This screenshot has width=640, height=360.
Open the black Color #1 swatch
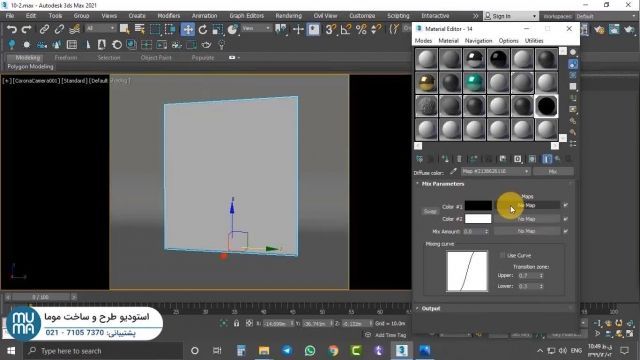[478, 205]
